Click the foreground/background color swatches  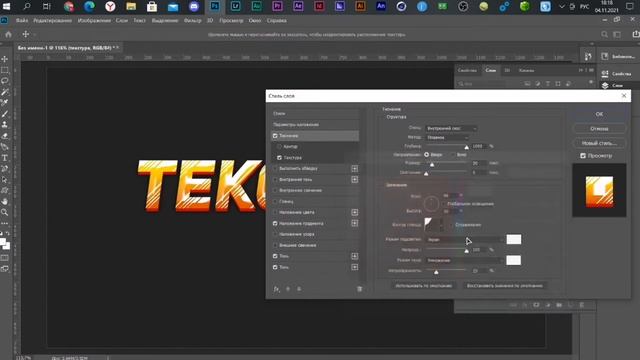tap(5, 243)
